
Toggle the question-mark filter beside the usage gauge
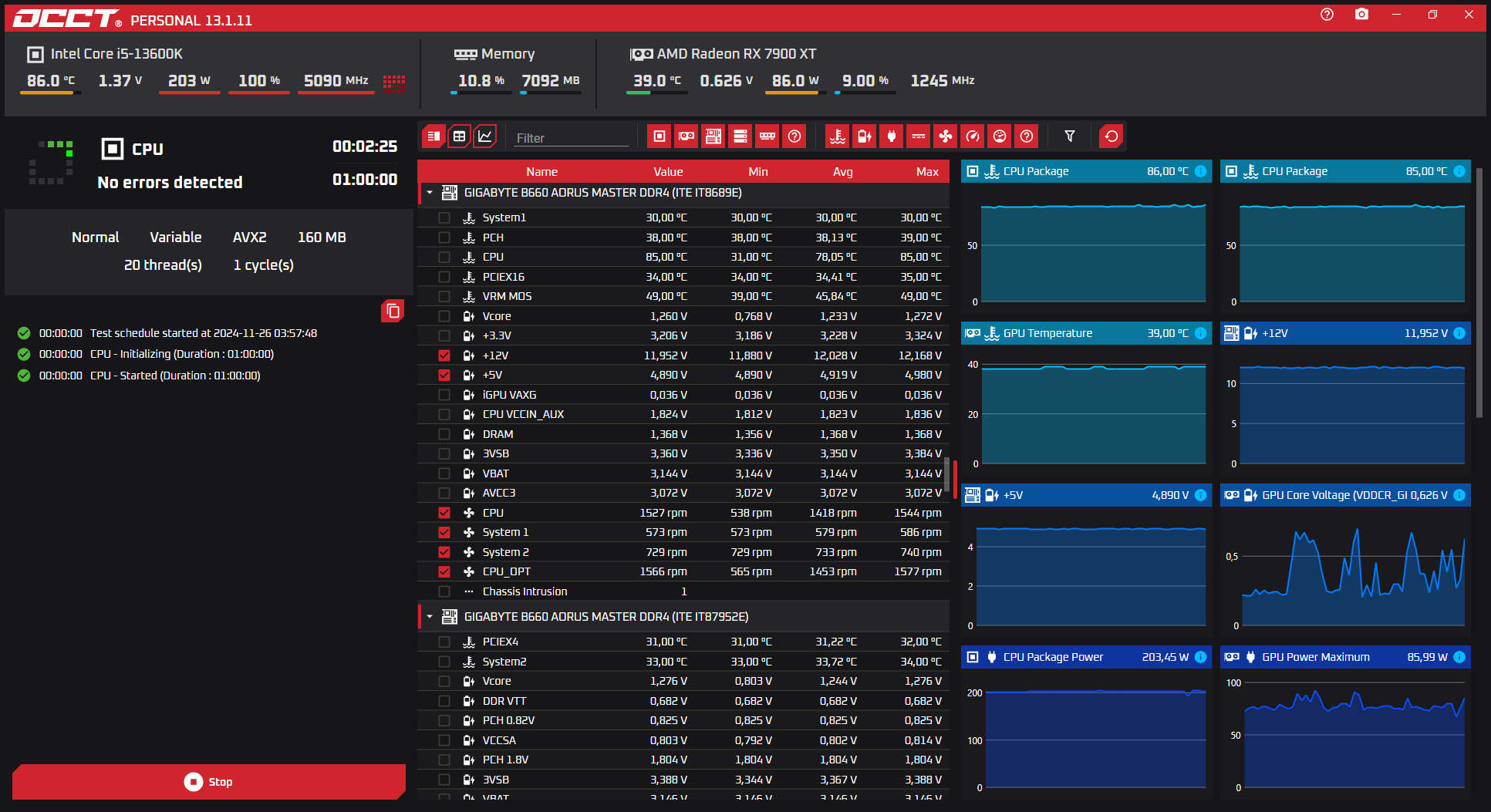[x=1027, y=136]
